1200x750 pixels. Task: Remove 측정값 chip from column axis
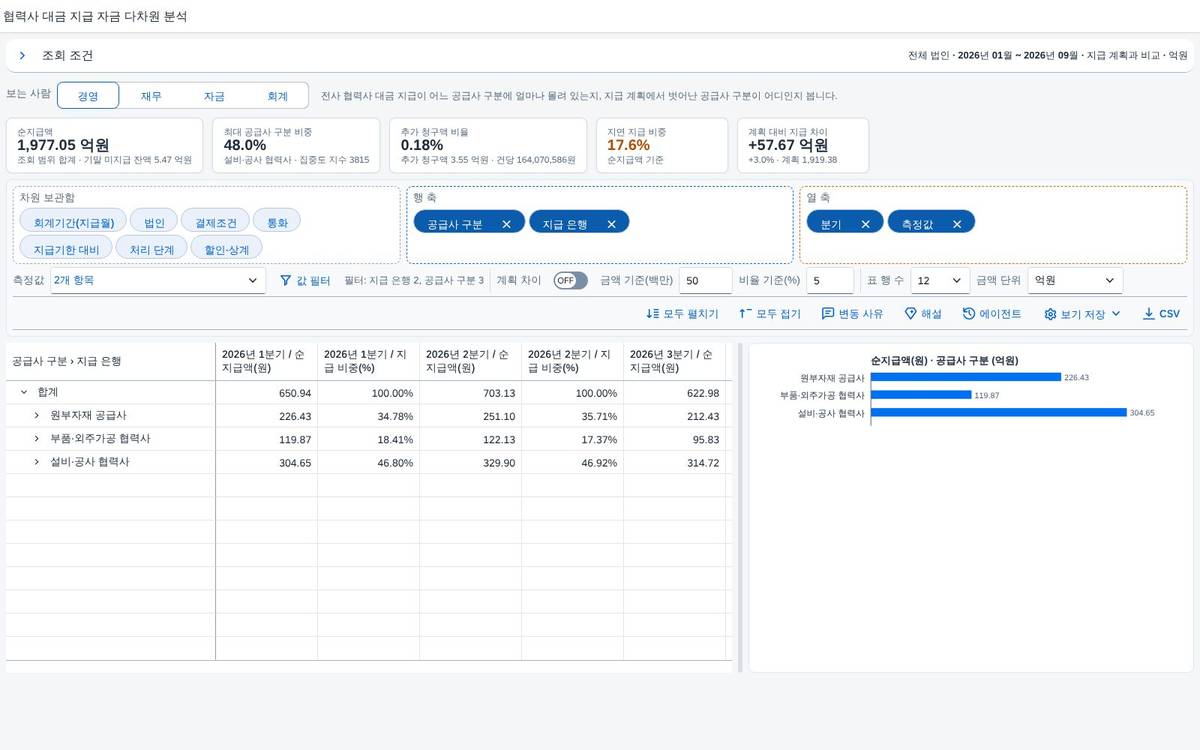coord(956,224)
